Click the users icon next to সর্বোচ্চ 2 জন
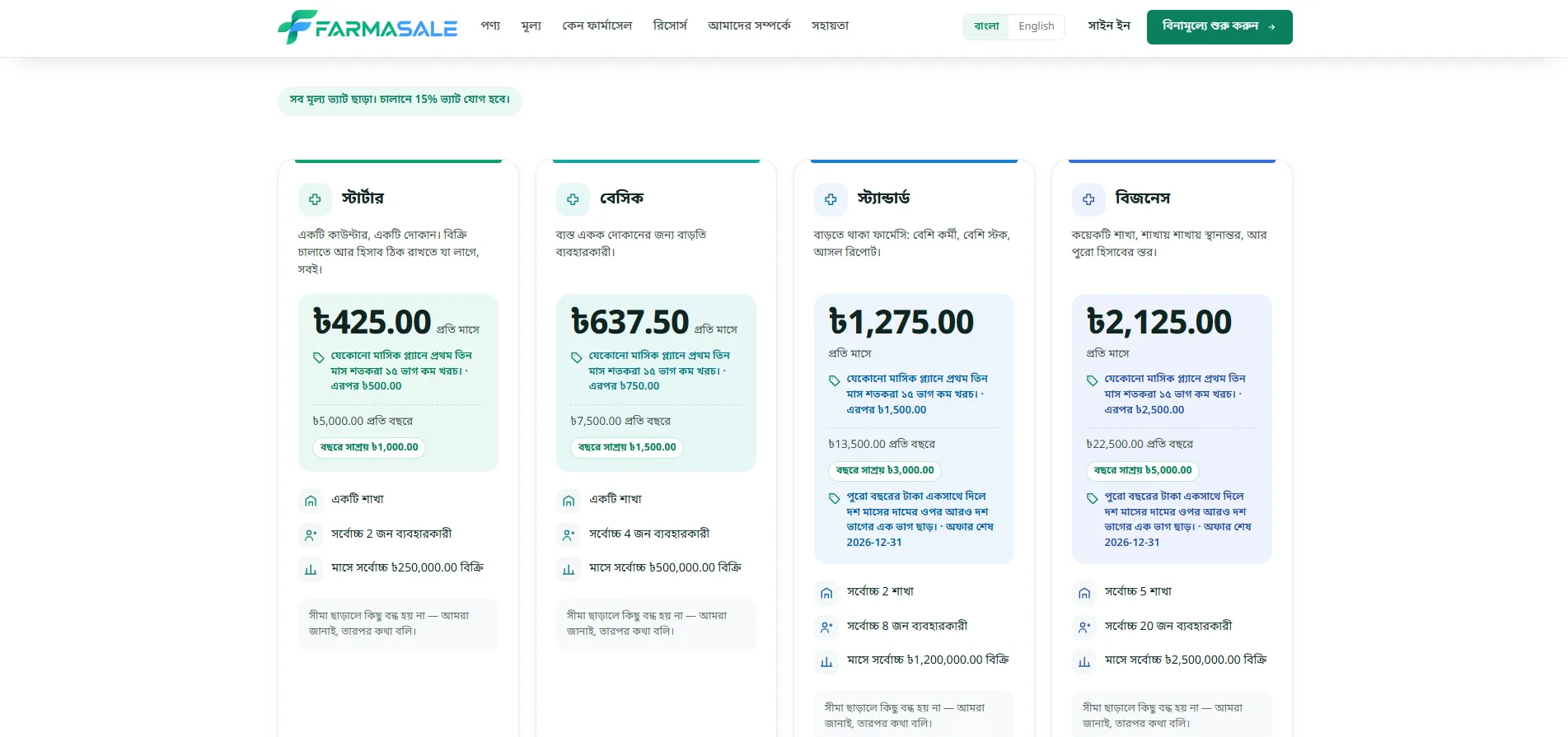The height and width of the screenshot is (737, 1568). pos(311,534)
